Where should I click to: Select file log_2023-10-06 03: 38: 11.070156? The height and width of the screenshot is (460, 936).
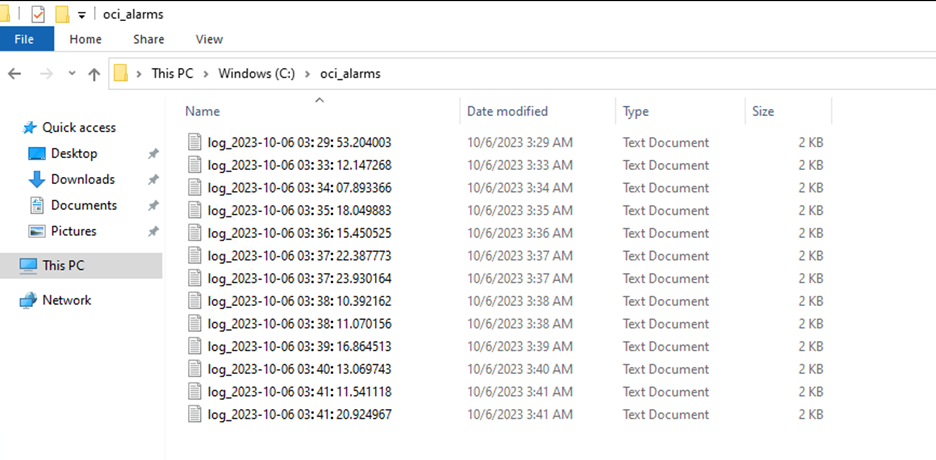click(300, 324)
